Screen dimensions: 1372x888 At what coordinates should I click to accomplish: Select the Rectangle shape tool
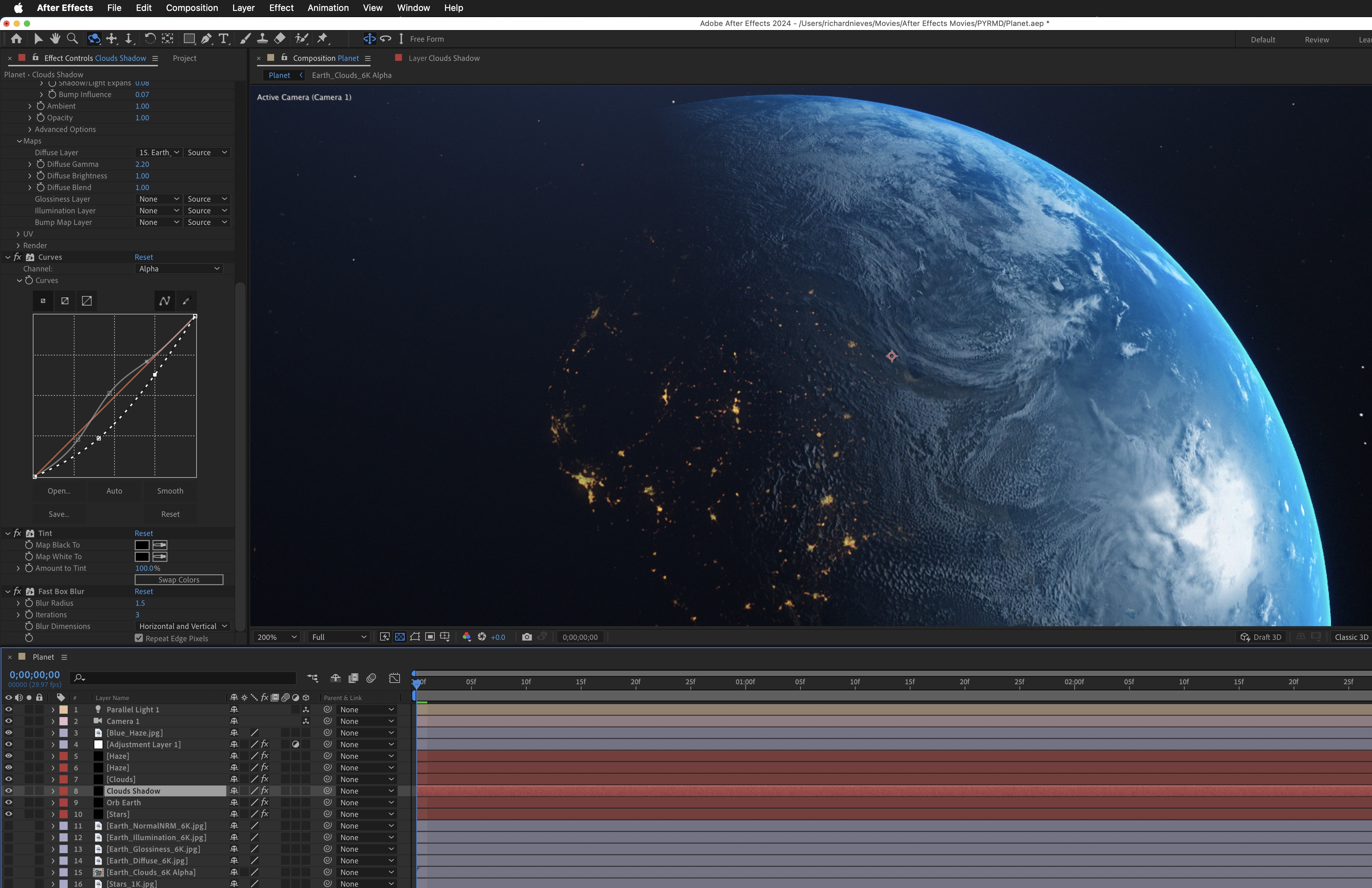pyautogui.click(x=189, y=39)
